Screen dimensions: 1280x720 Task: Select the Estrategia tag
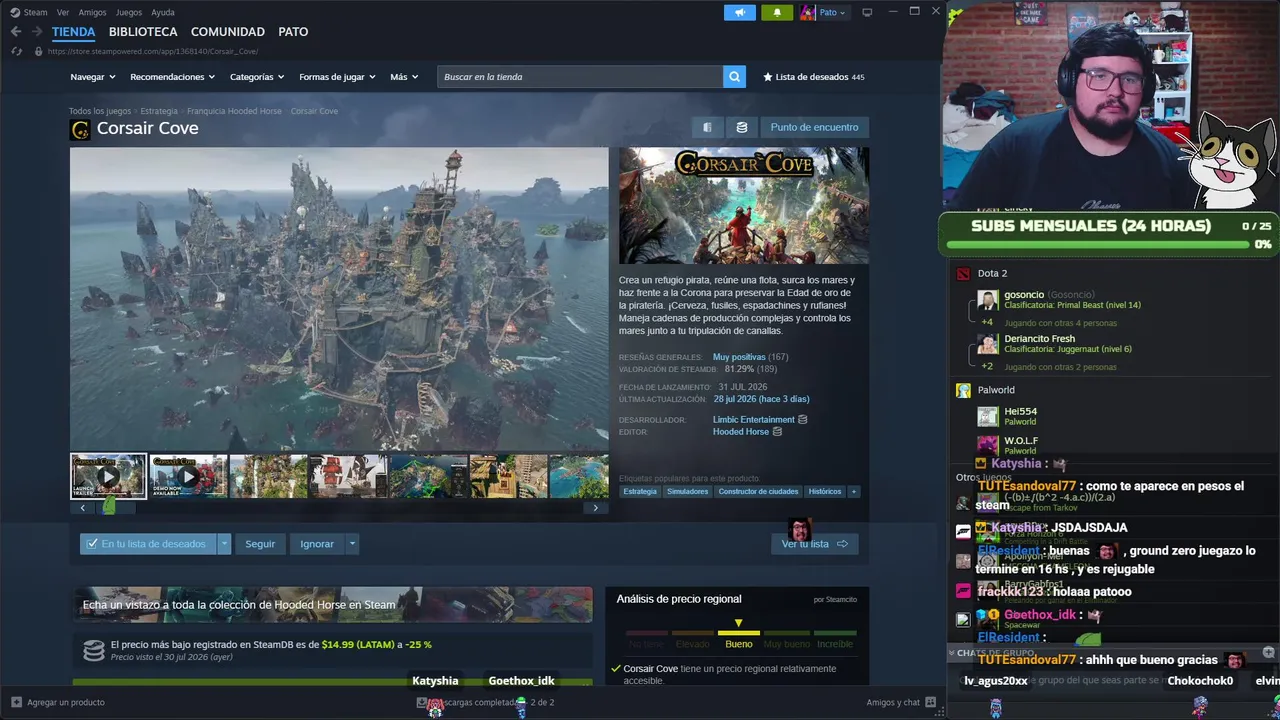pos(640,492)
